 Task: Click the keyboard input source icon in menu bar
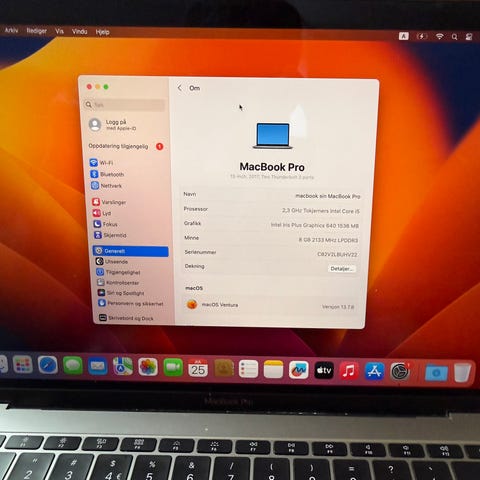404,36
